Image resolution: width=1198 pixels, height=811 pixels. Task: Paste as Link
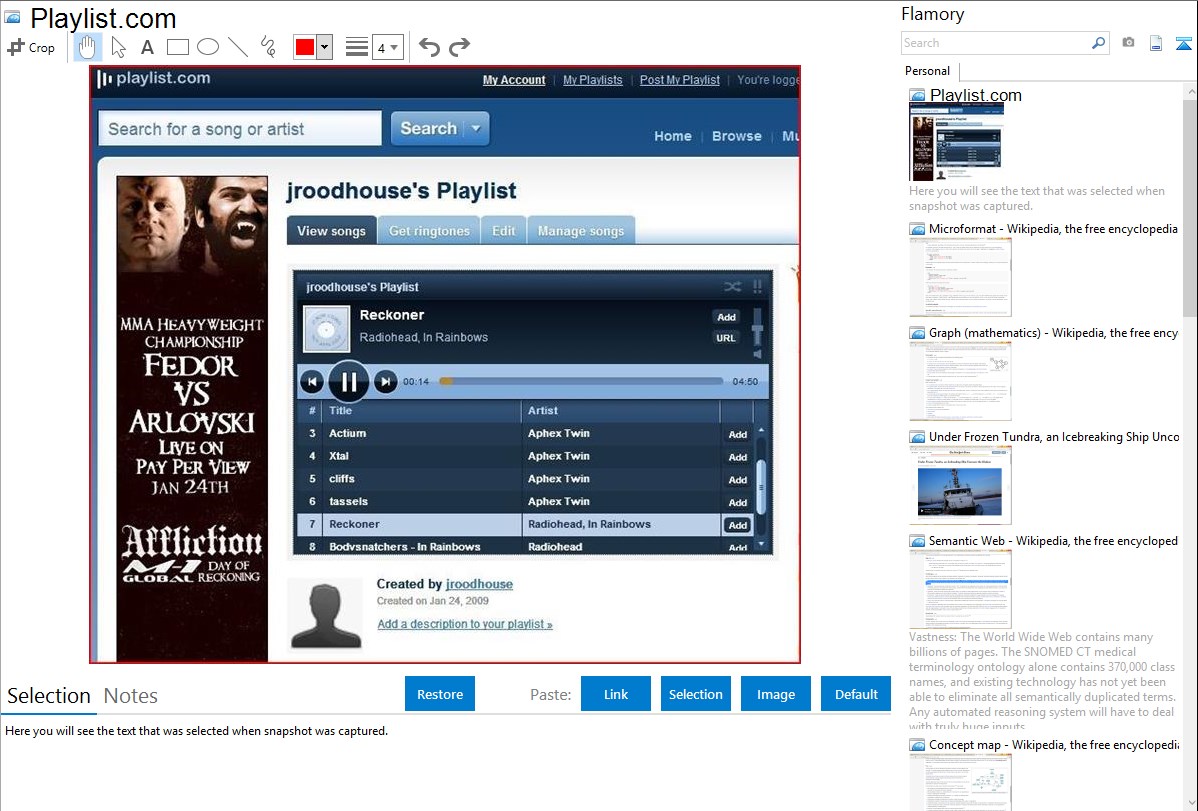(x=616, y=694)
